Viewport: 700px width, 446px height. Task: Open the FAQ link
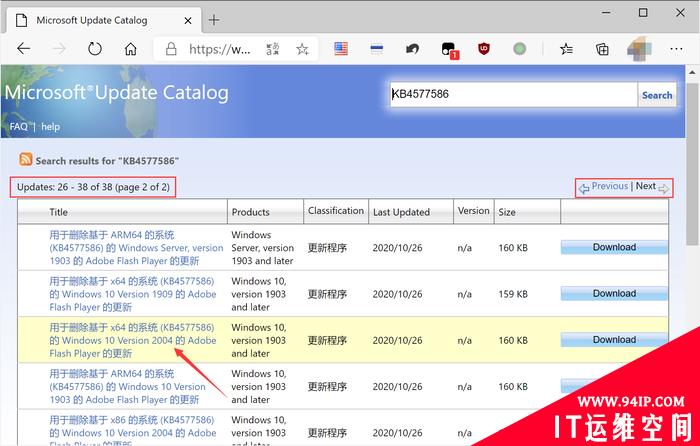pyautogui.click(x=18, y=127)
